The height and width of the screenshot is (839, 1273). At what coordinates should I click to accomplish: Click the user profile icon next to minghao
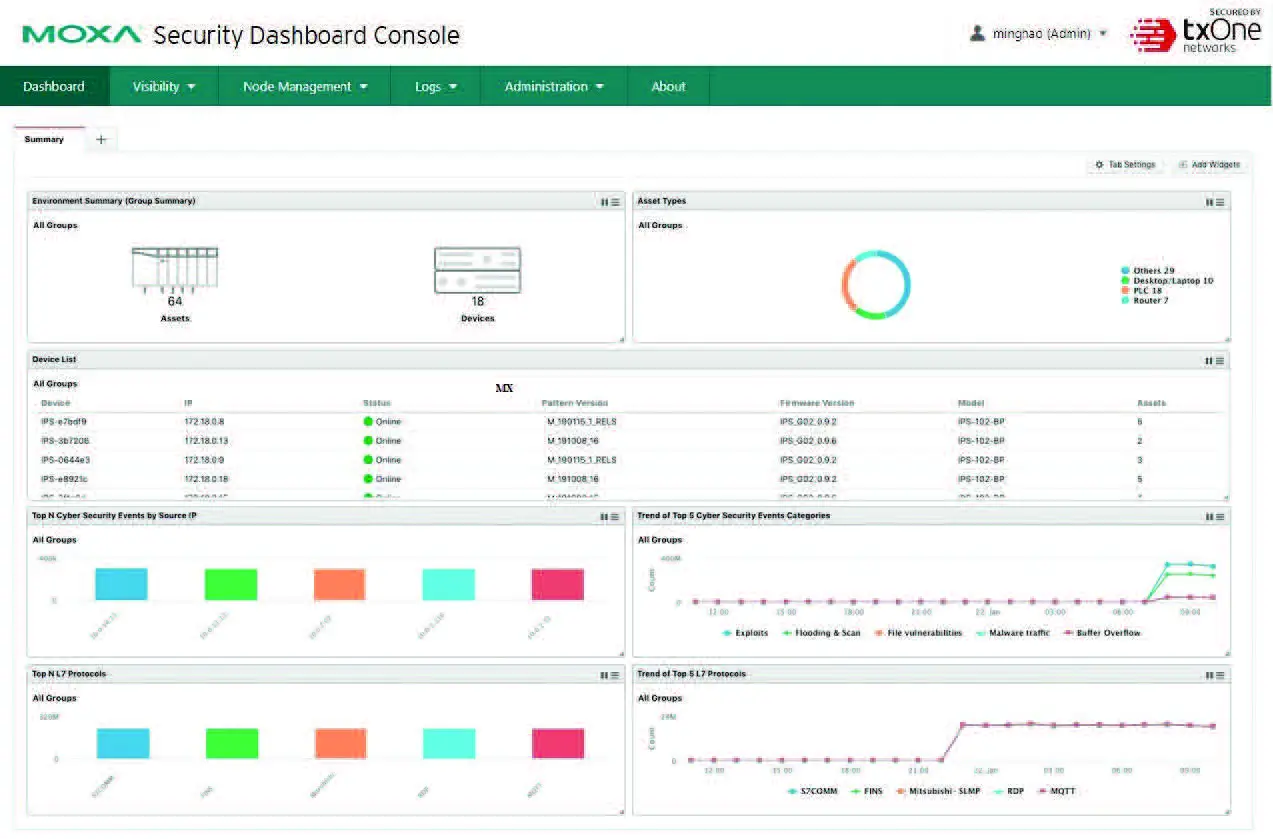[x=975, y=33]
